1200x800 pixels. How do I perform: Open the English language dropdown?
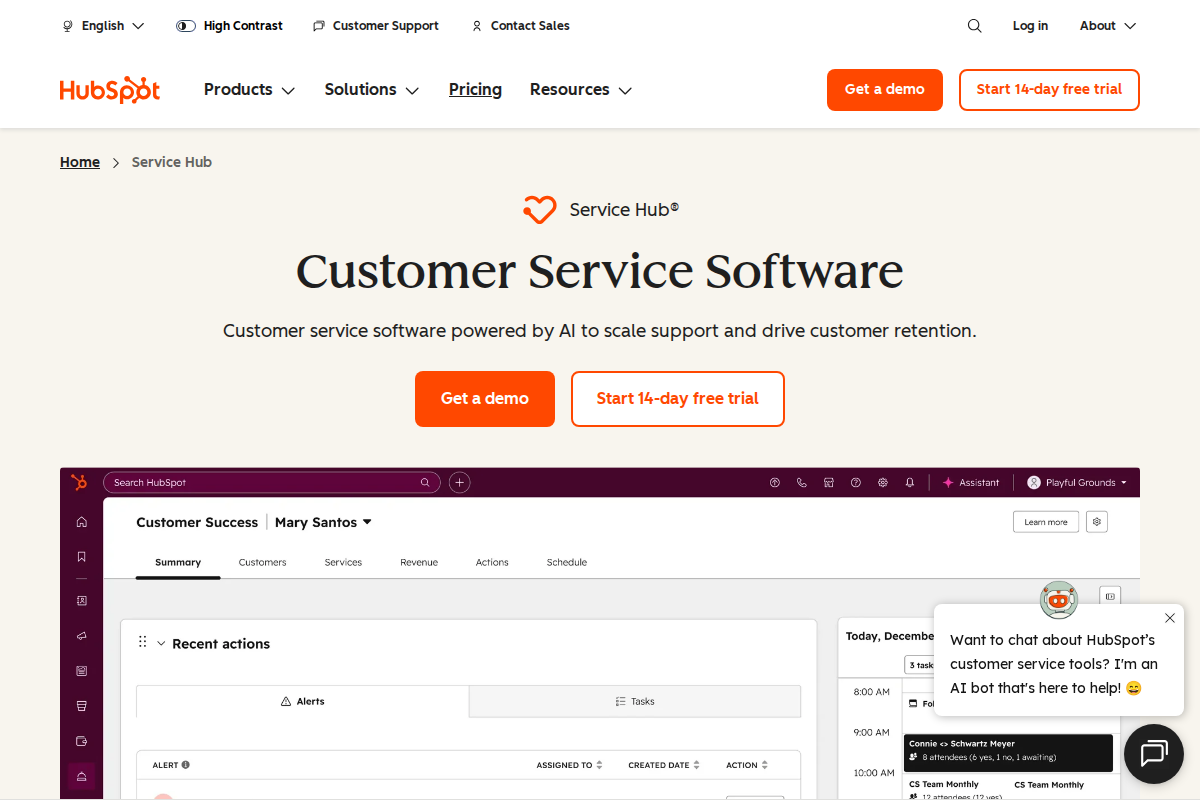pyautogui.click(x=103, y=26)
